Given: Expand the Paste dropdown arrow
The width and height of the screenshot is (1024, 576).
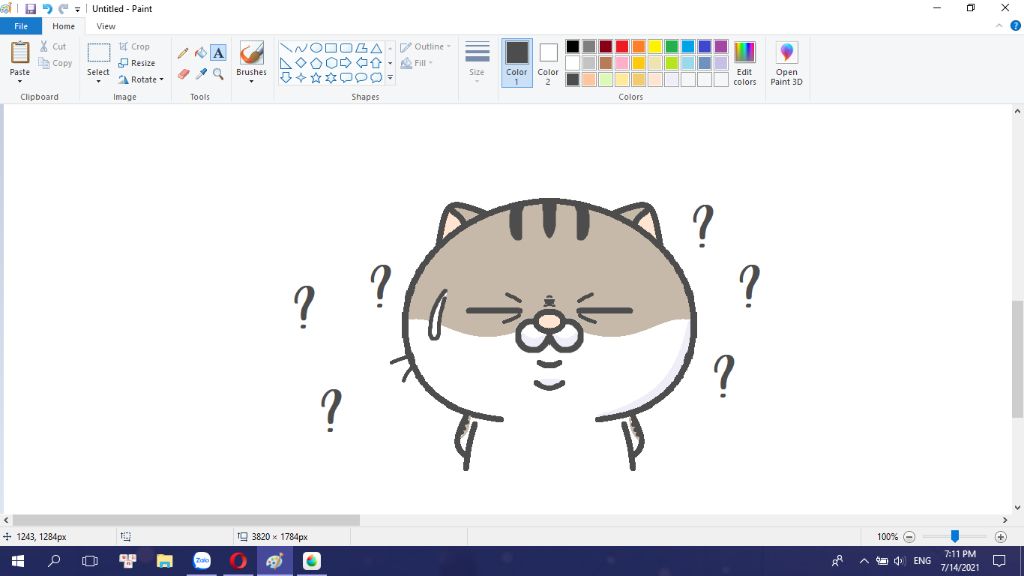Looking at the screenshot, I should (20, 81).
